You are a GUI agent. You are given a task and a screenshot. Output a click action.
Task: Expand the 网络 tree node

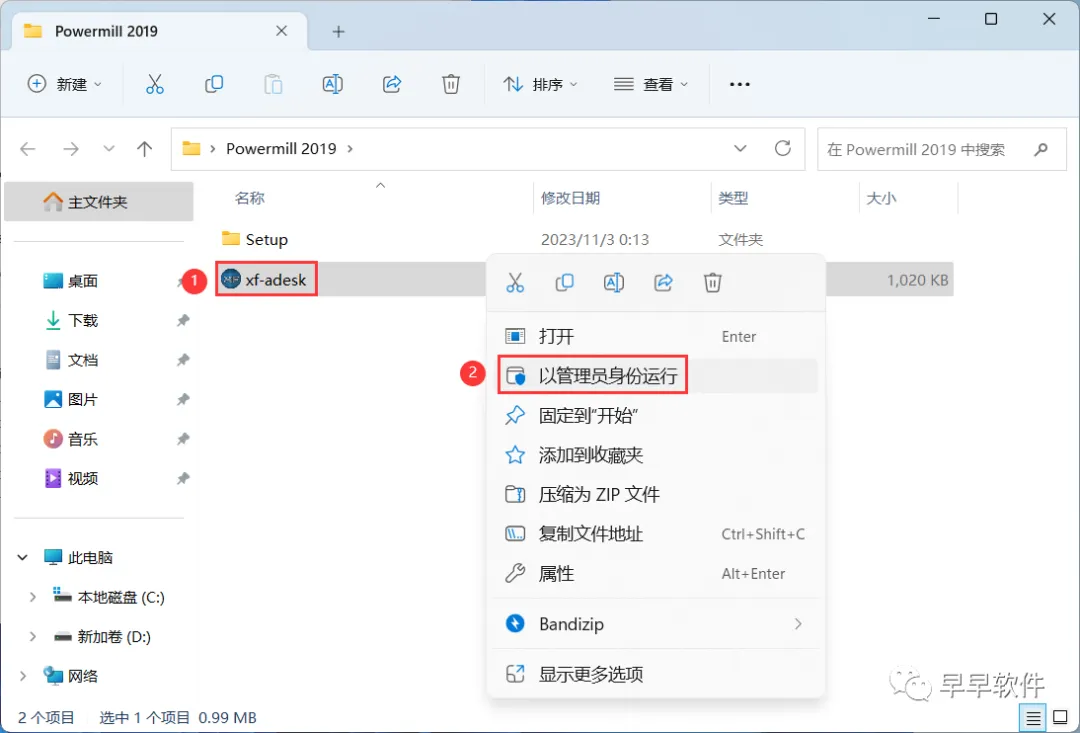click(x=23, y=676)
